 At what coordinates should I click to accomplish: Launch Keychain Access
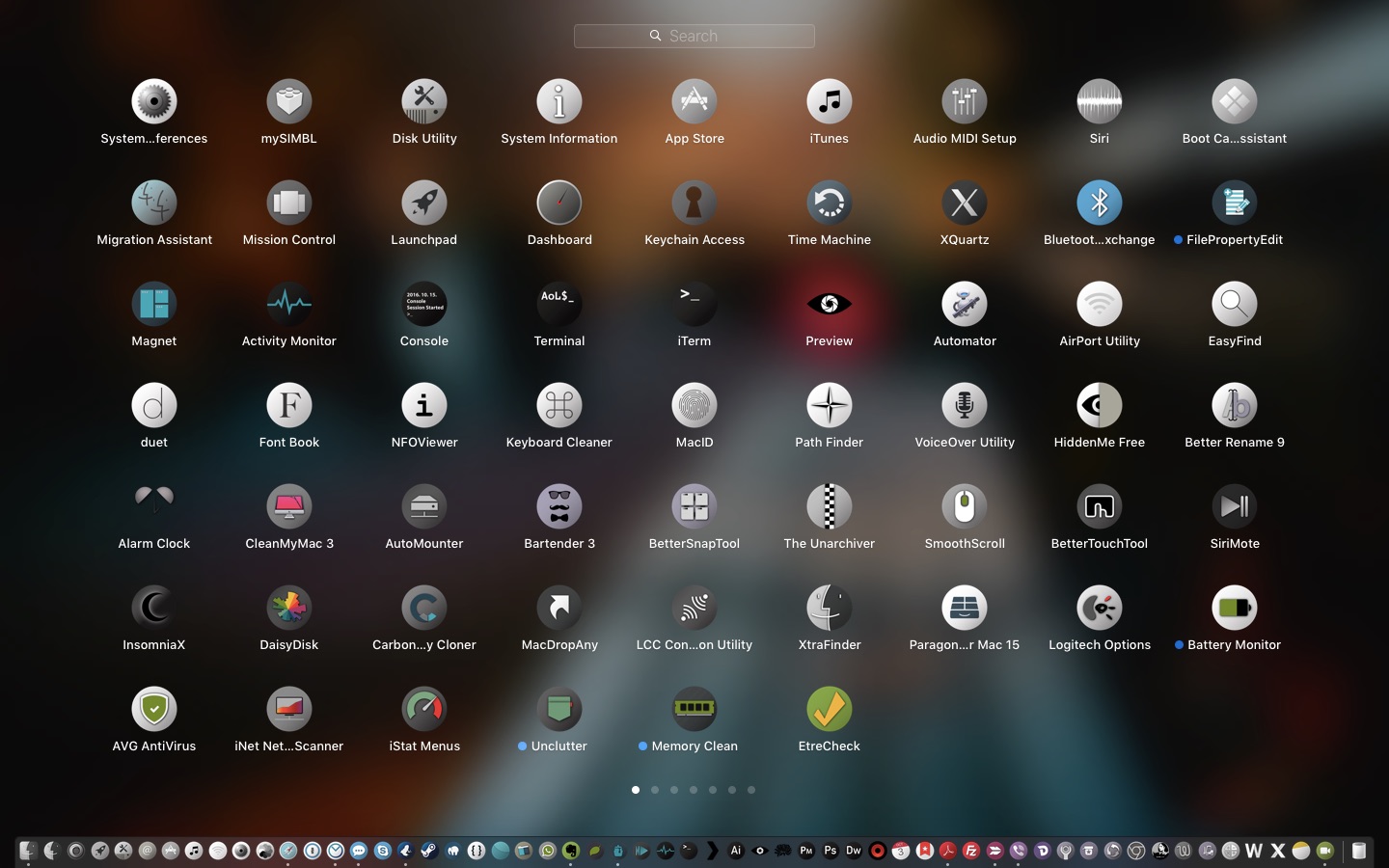click(x=694, y=203)
